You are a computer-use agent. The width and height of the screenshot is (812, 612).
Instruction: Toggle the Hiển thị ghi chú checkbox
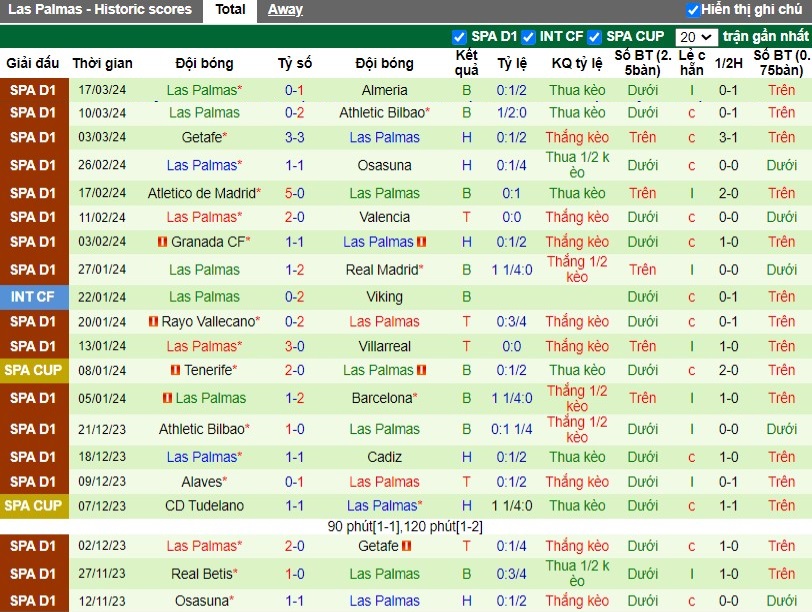pos(692,10)
